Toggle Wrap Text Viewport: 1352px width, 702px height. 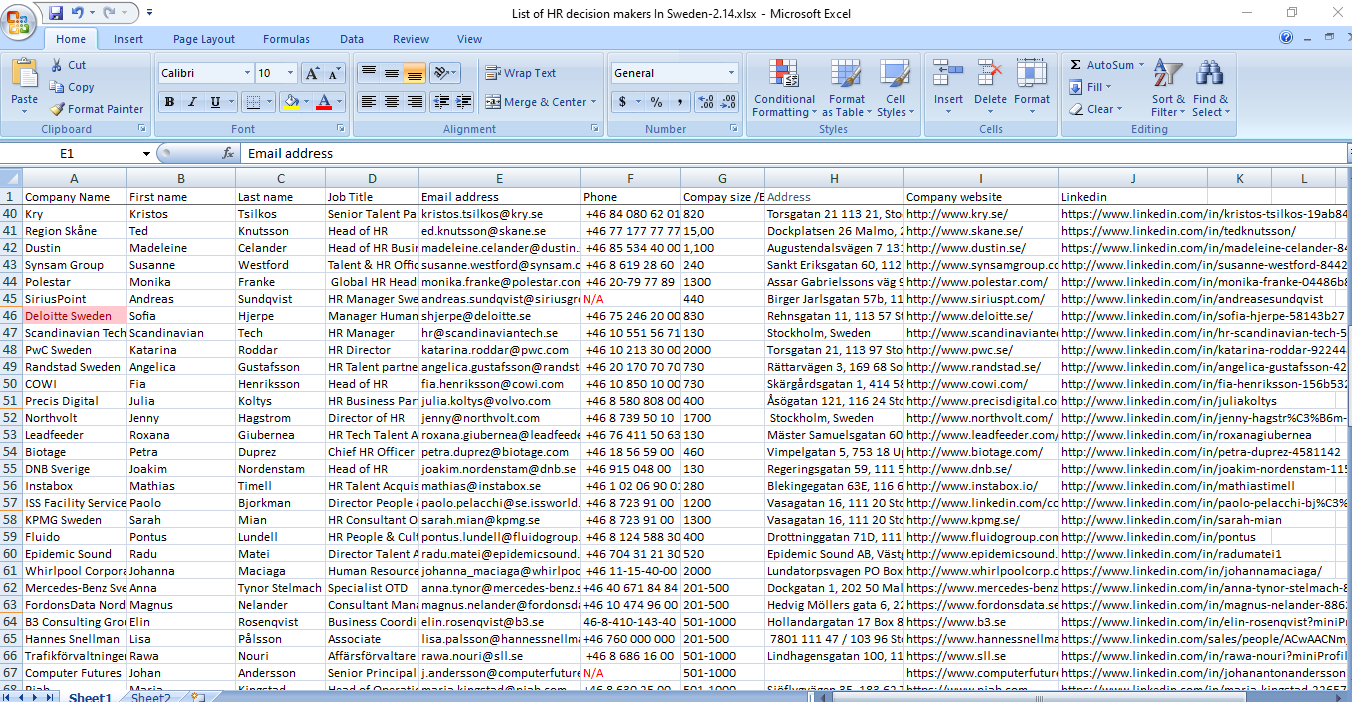[x=520, y=73]
